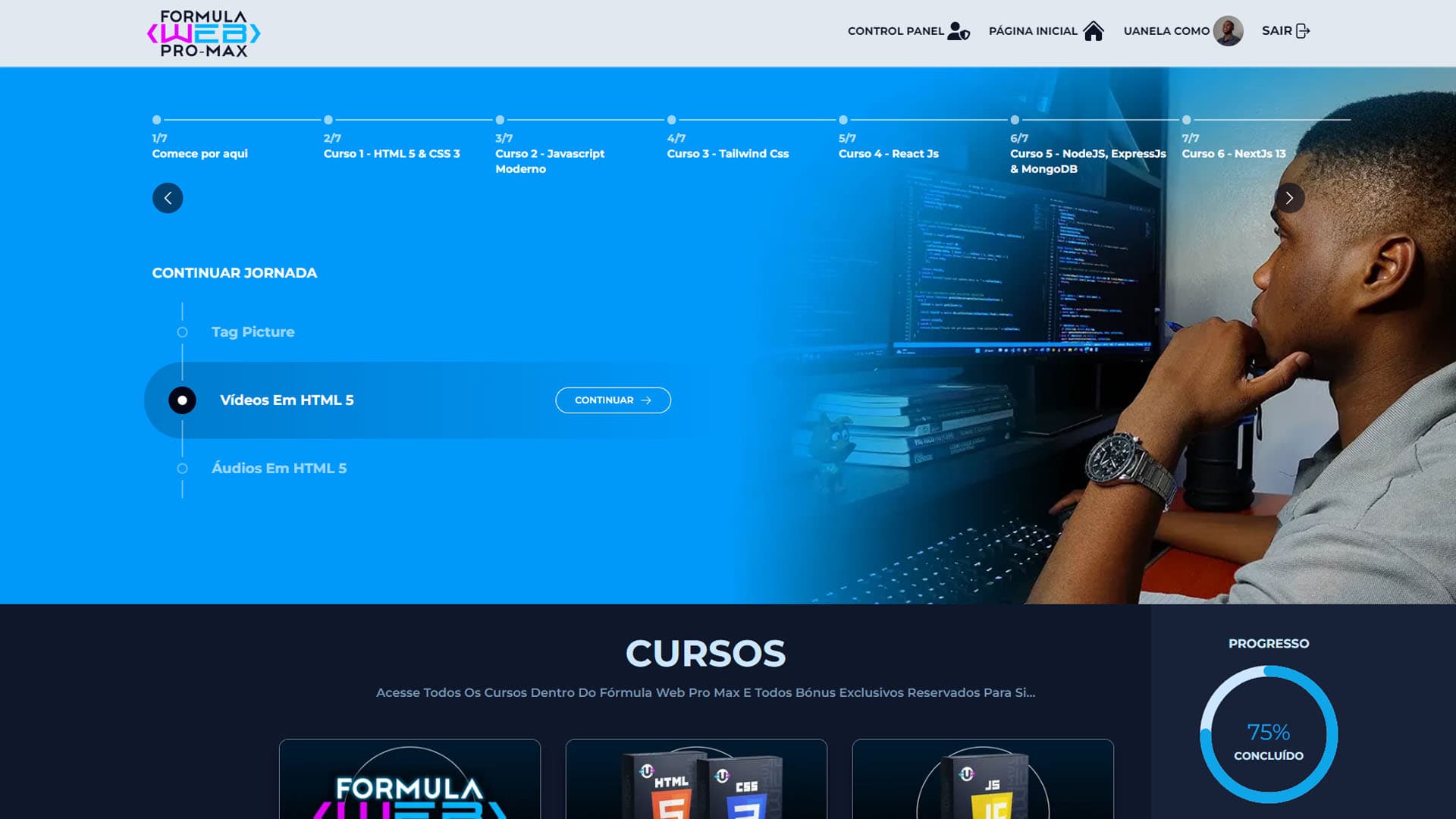Click the Continuar Jornada heading

234,273
